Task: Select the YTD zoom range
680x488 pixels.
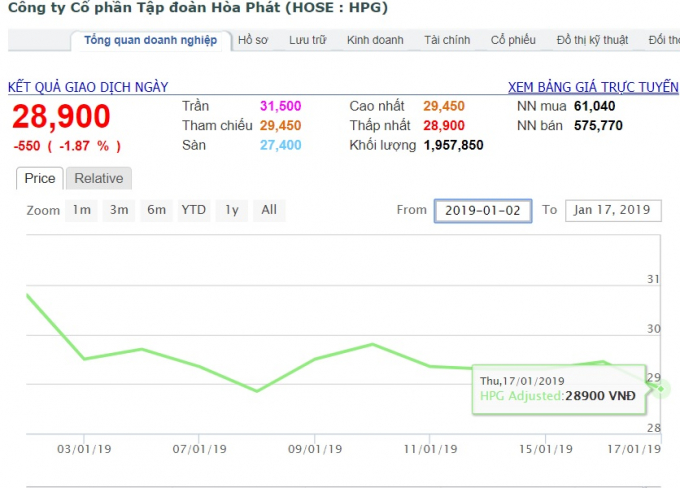Action: pos(193,210)
